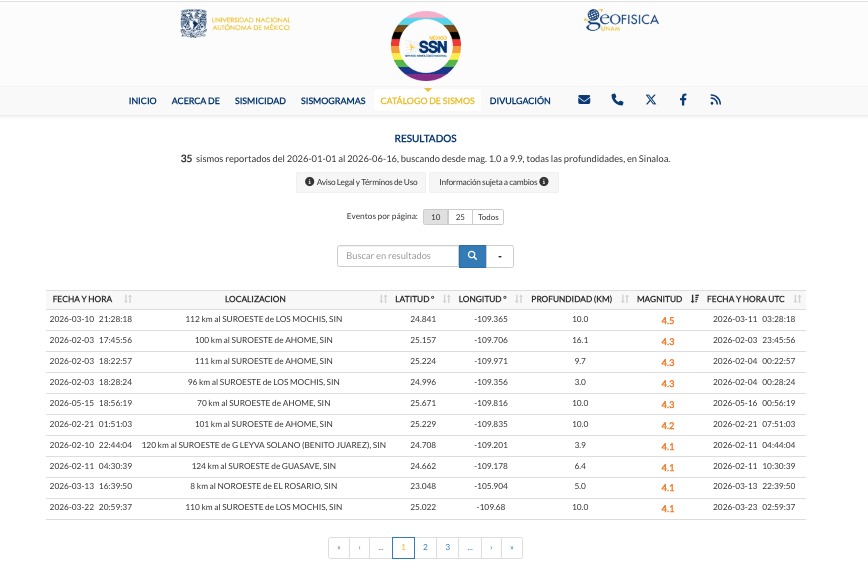Open DIVULGACIÓN menu

tap(520, 101)
